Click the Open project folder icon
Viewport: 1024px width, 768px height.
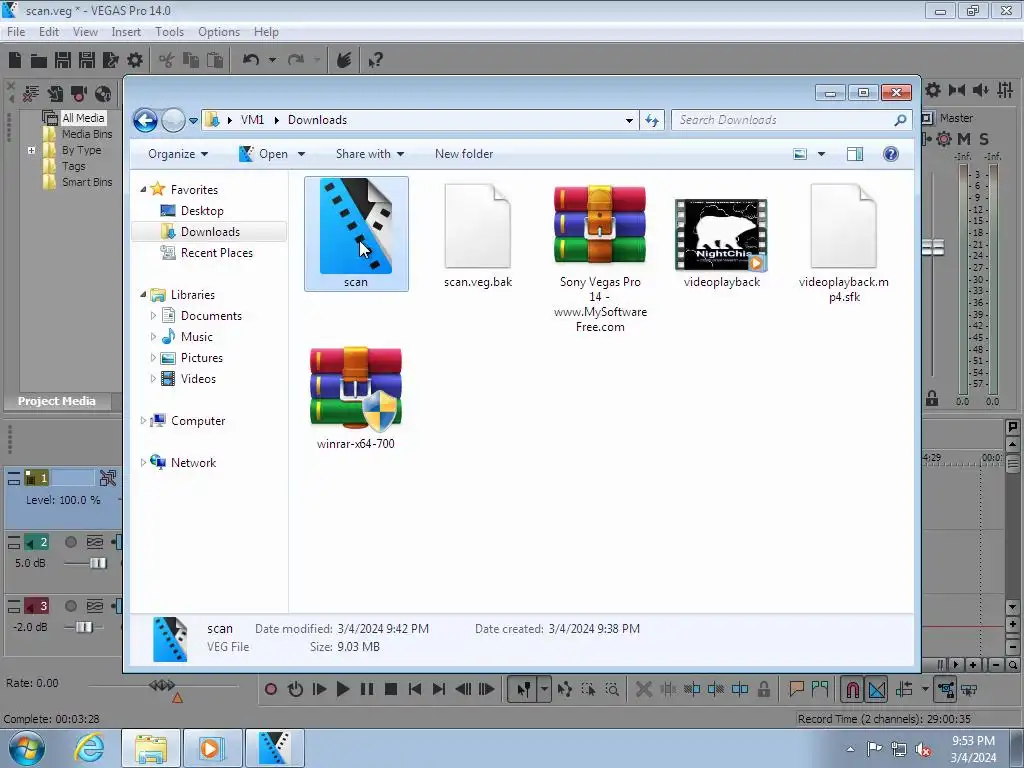(39, 61)
